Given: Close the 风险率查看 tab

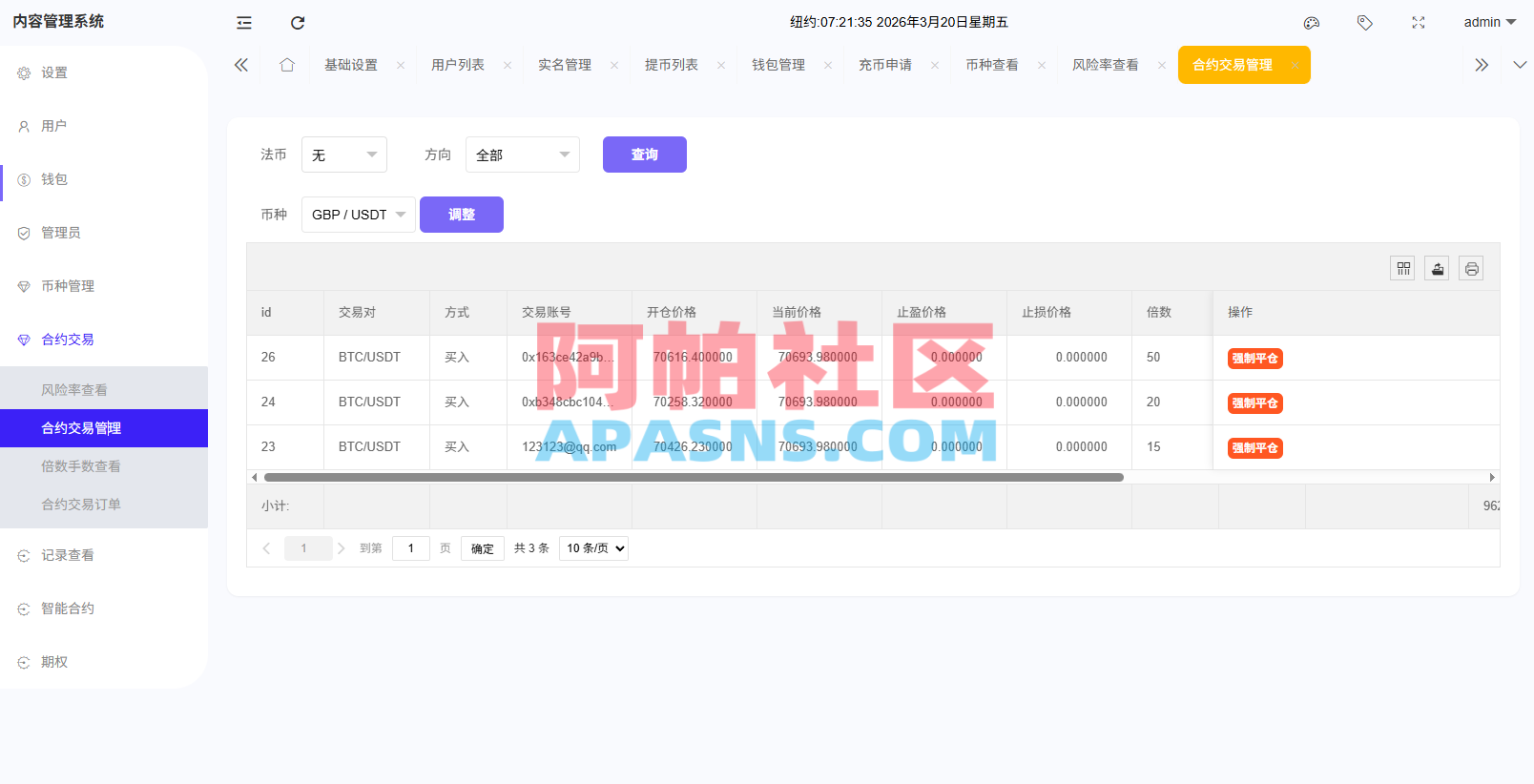Looking at the screenshot, I should 1162,66.
